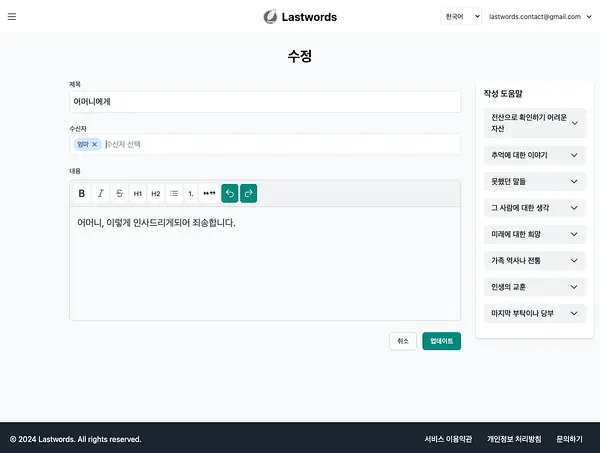
Task: Open the 한국어 language dropdown
Action: pyautogui.click(x=461, y=16)
